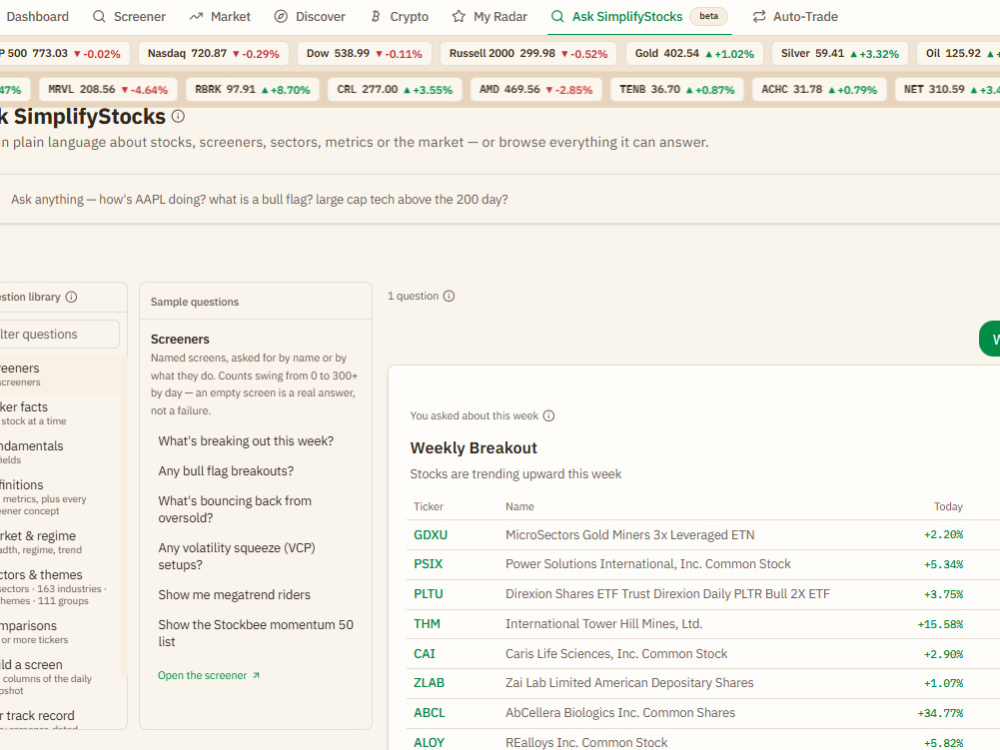Click the CRL ticker chip
1000x750 pixels.
394,90
